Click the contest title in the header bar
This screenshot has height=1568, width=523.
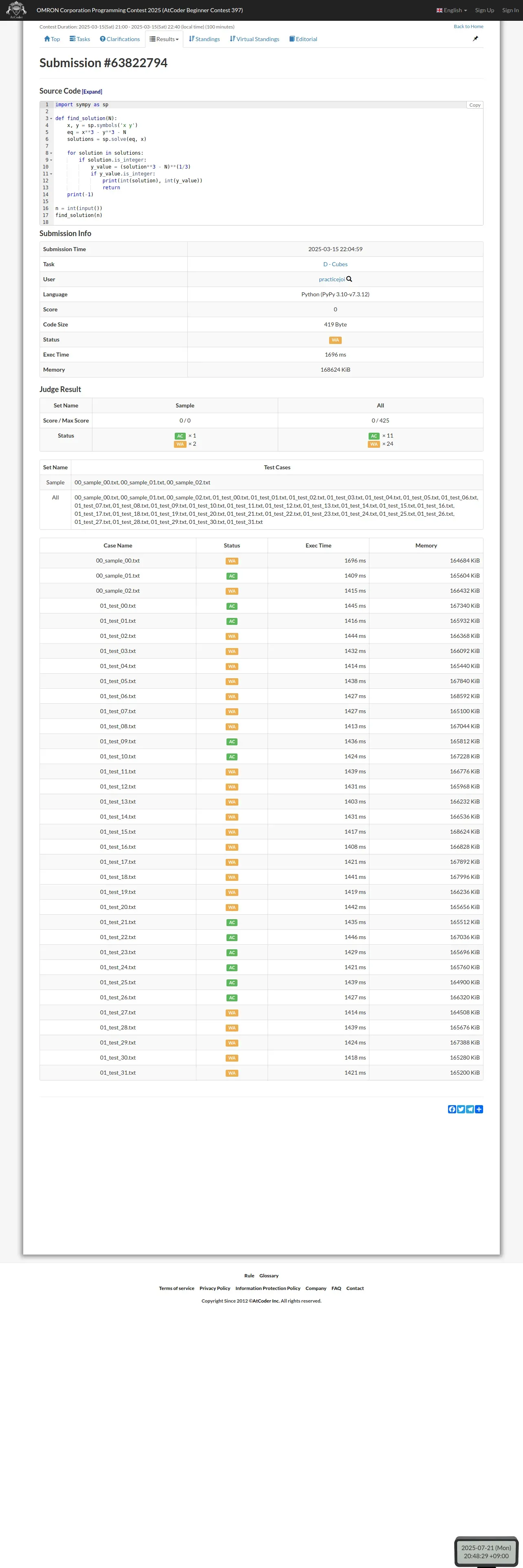click(139, 10)
